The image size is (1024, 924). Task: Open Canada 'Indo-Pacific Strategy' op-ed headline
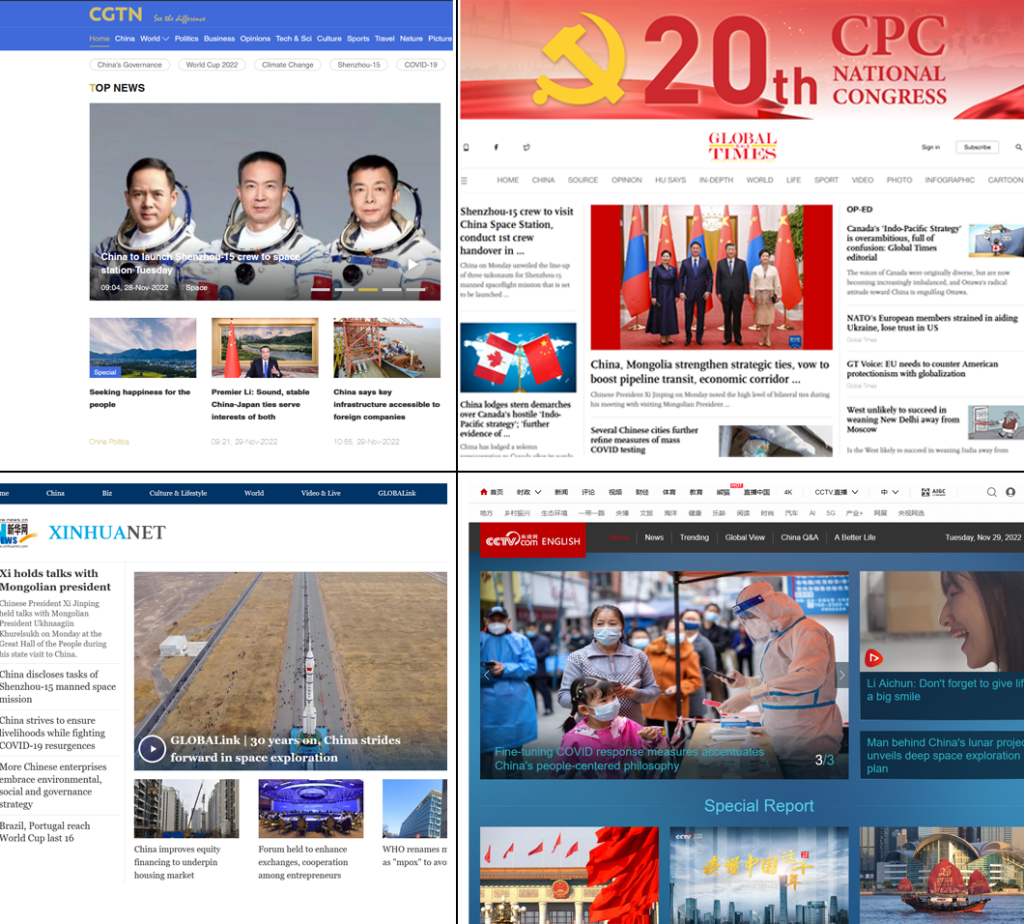904,243
